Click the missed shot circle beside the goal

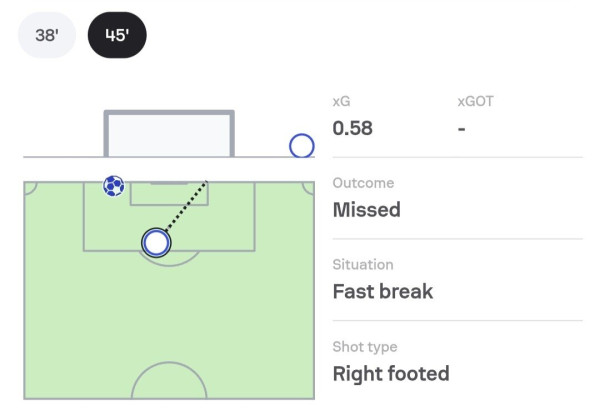coord(301,146)
